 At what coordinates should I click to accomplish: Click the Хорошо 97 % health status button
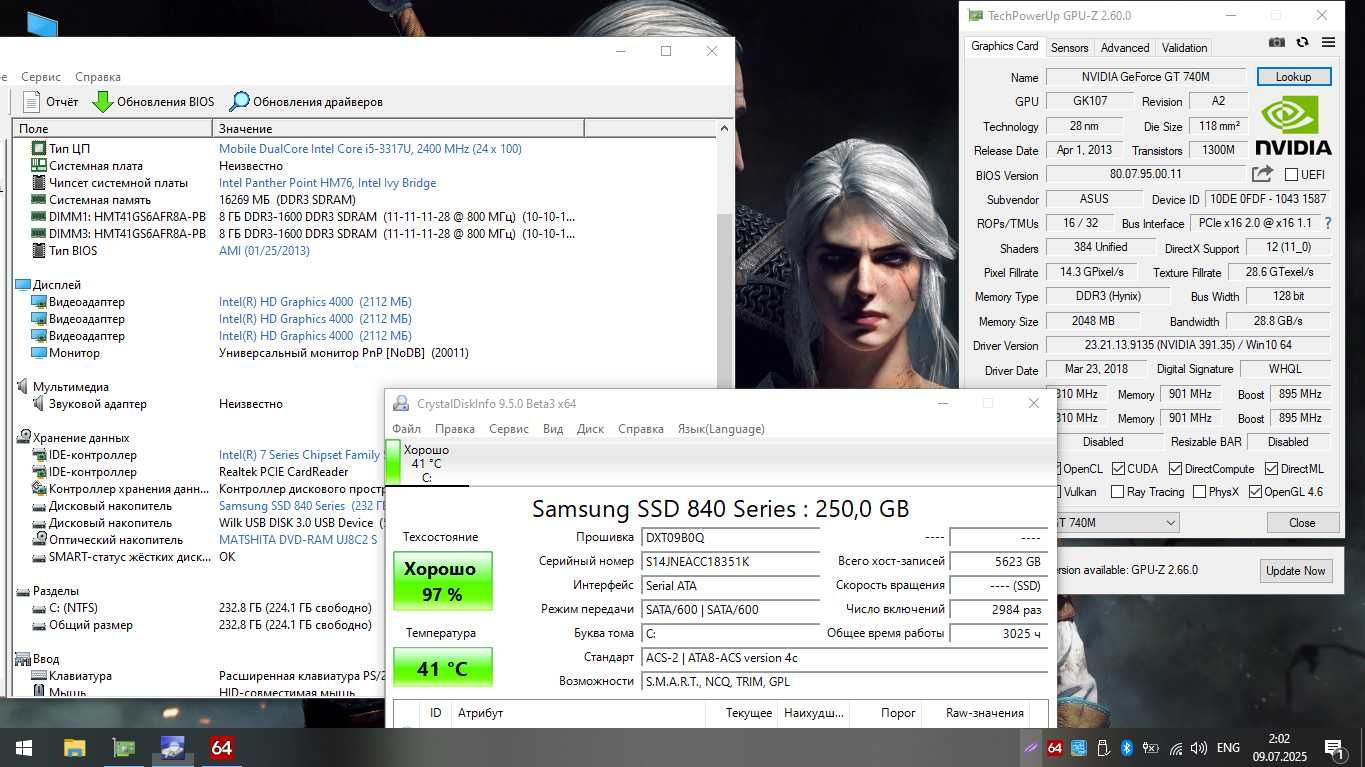[442, 581]
